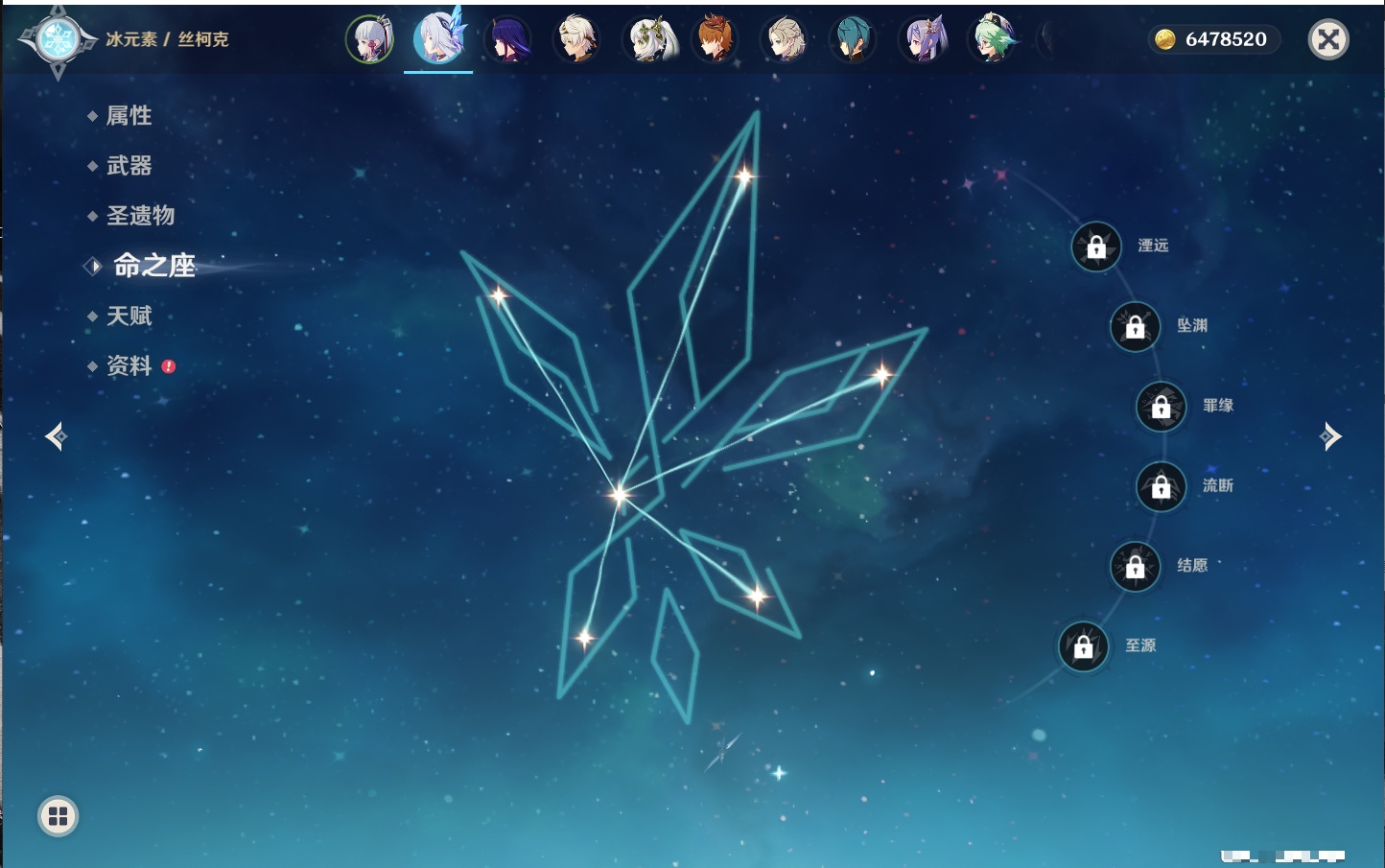Open the locked 罪缘 constellation node
The image size is (1385, 868).
point(1162,406)
